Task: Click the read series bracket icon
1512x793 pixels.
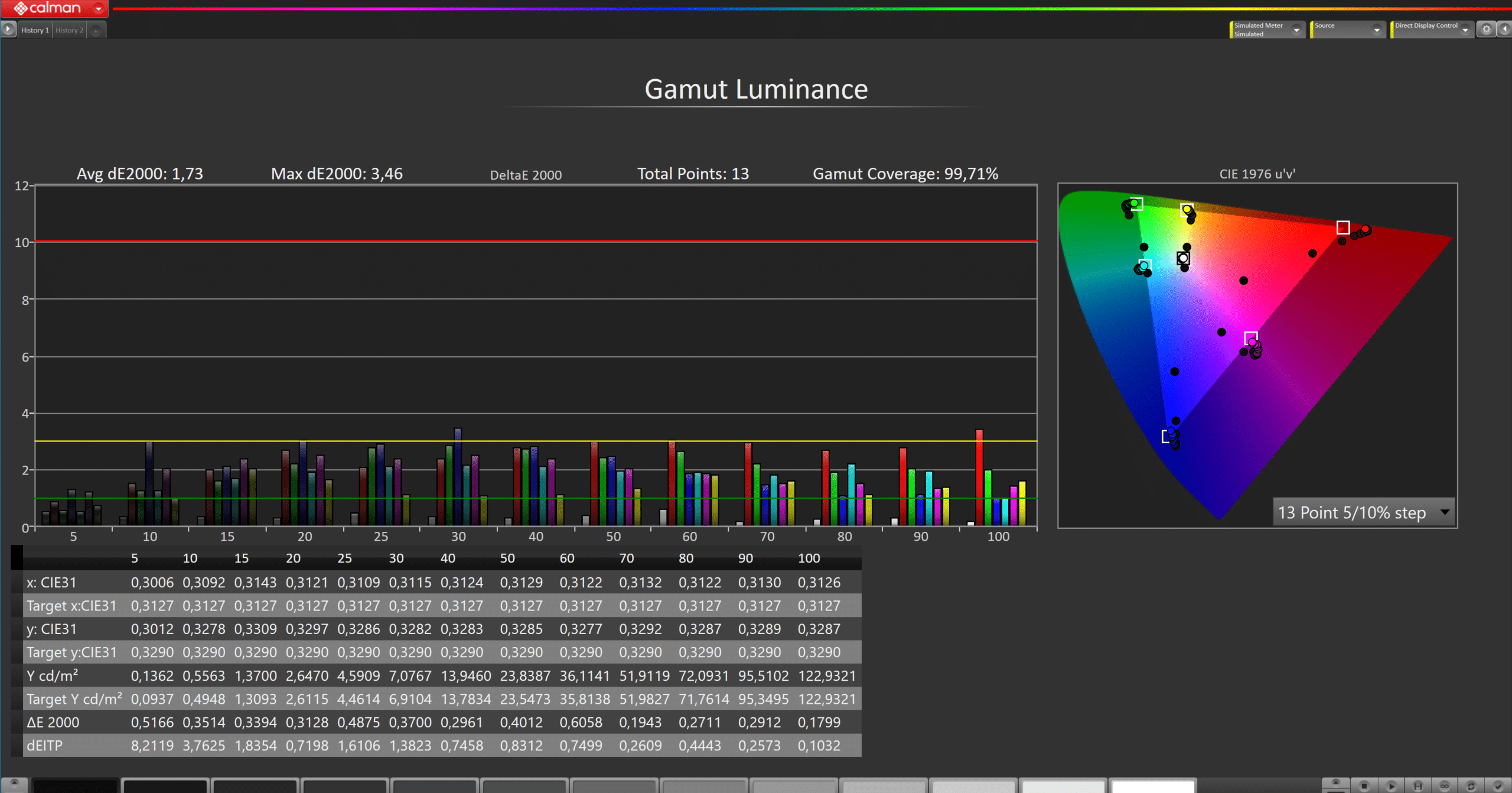Action: pos(1417,786)
